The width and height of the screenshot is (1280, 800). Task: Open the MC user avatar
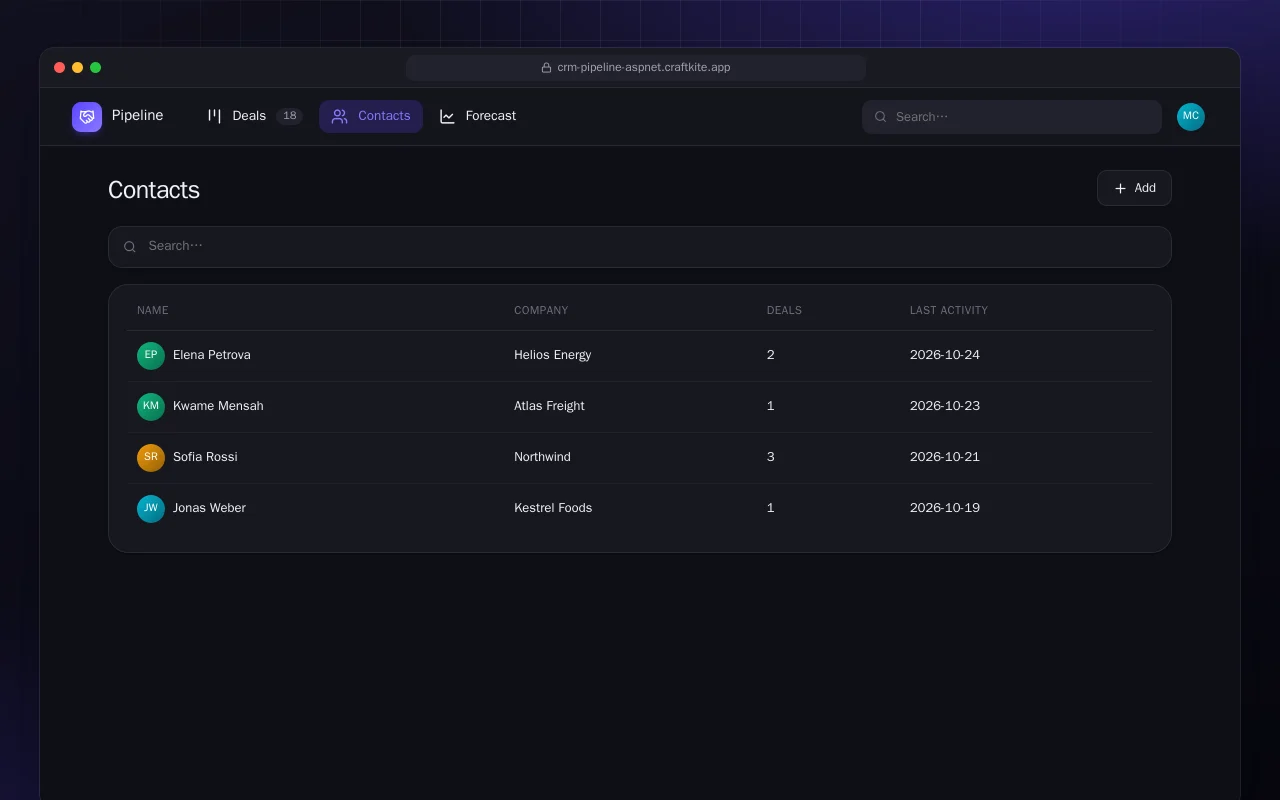(x=1191, y=117)
